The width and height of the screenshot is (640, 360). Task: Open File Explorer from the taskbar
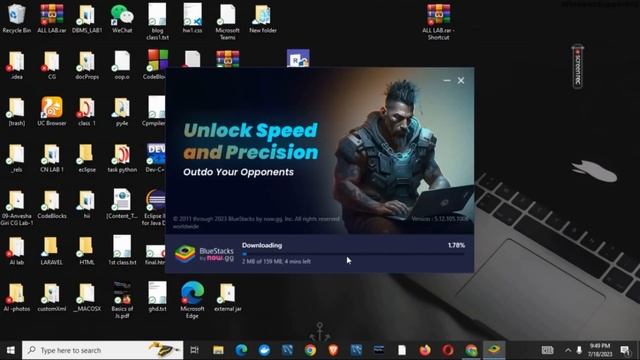point(218,350)
